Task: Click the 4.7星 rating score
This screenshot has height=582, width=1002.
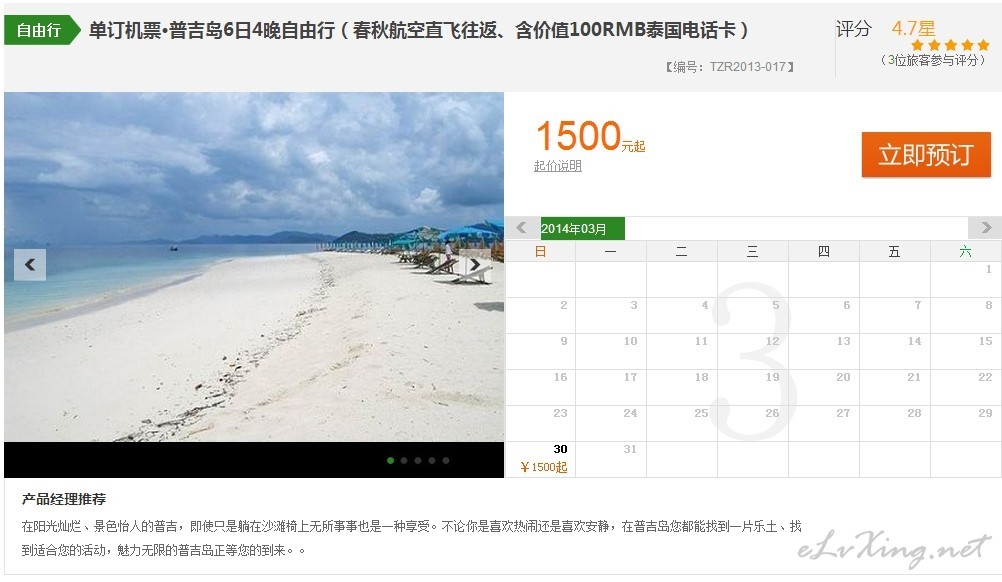Action: (913, 28)
